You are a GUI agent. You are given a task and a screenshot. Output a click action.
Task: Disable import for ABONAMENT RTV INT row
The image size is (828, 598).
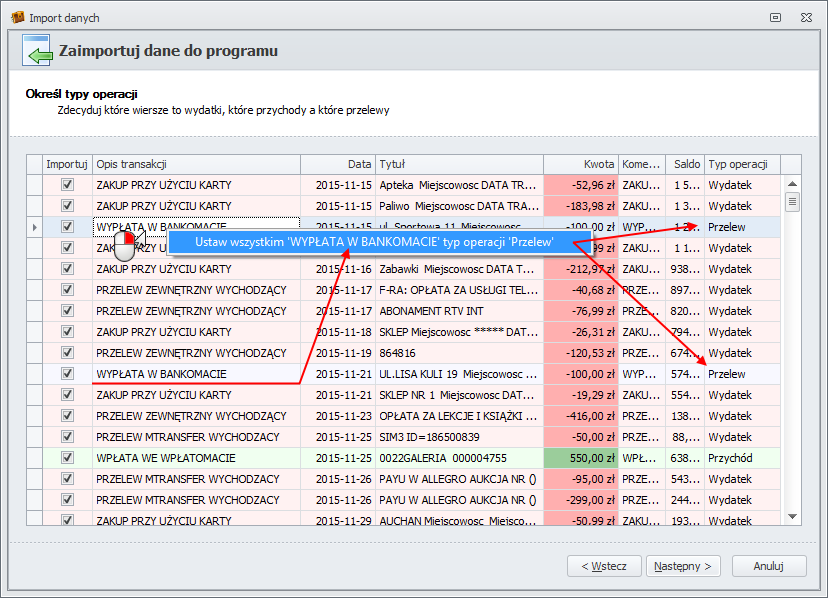[x=68, y=311]
